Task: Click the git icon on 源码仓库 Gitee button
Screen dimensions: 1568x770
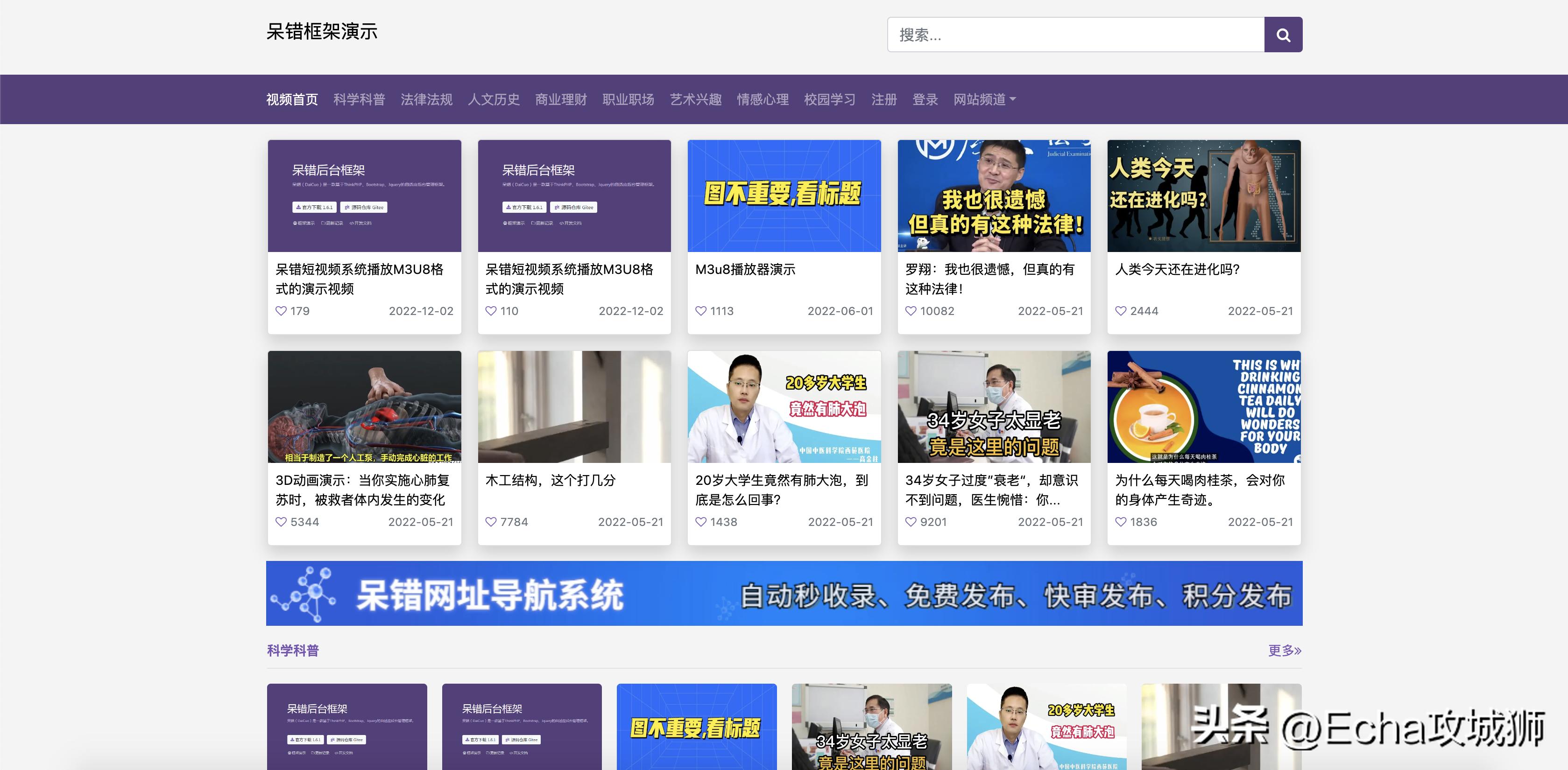Action: 347,207
